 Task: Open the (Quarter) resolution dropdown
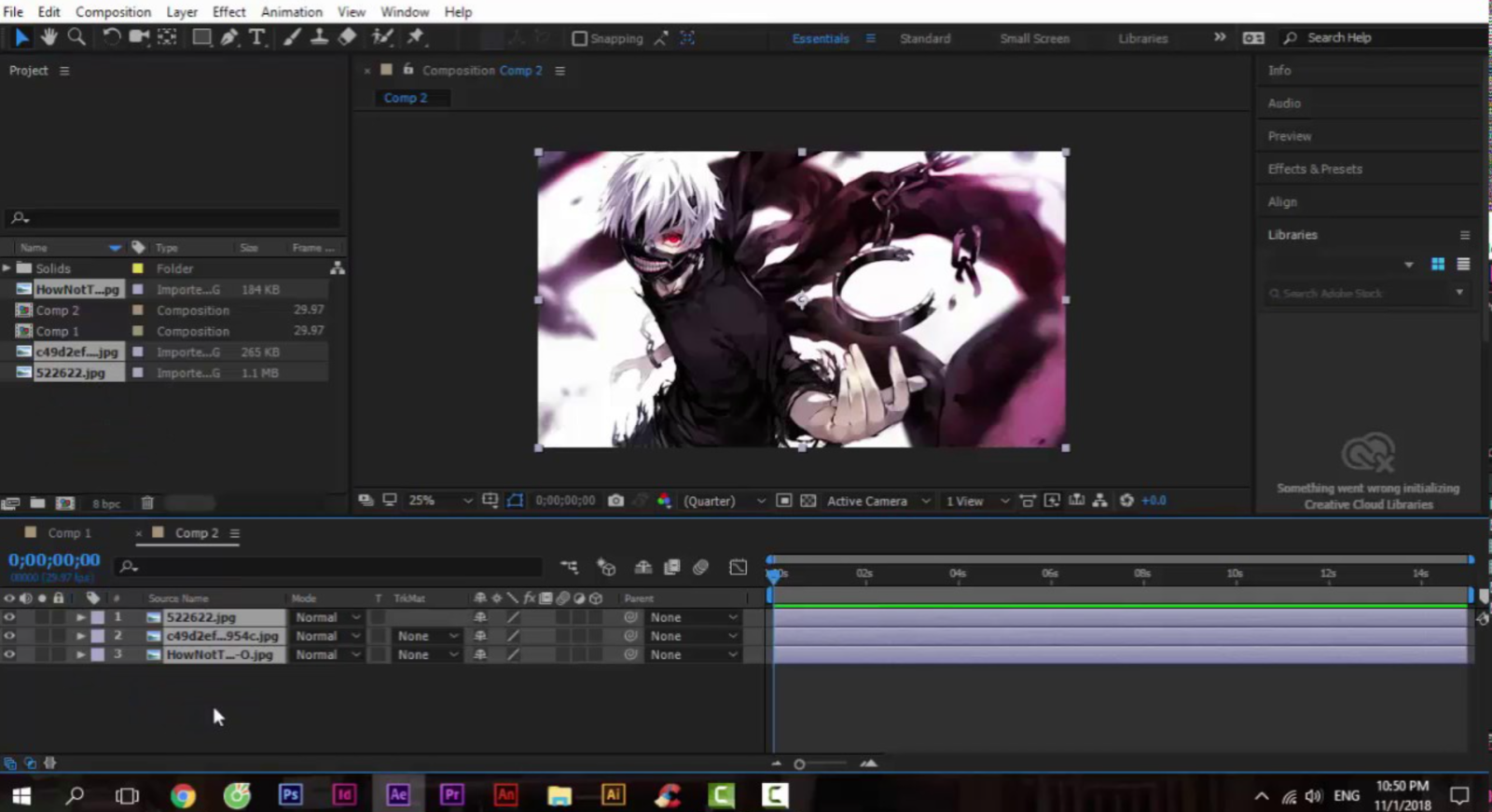click(724, 501)
